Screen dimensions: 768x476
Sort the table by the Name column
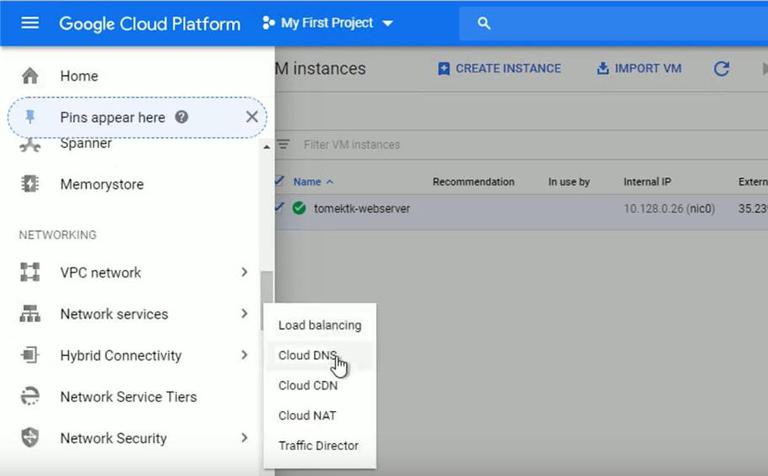click(307, 182)
